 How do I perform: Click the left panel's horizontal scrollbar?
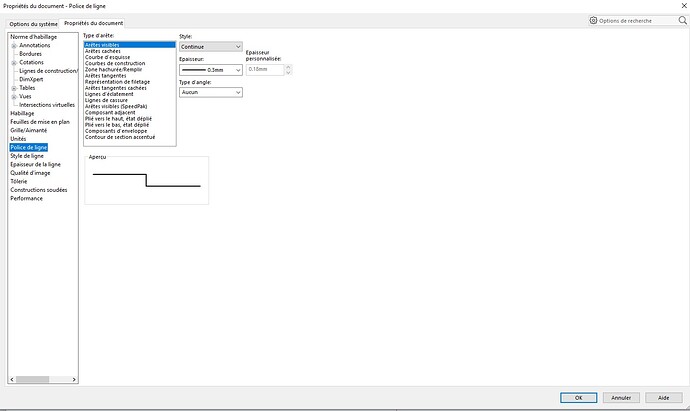tap(40, 380)
